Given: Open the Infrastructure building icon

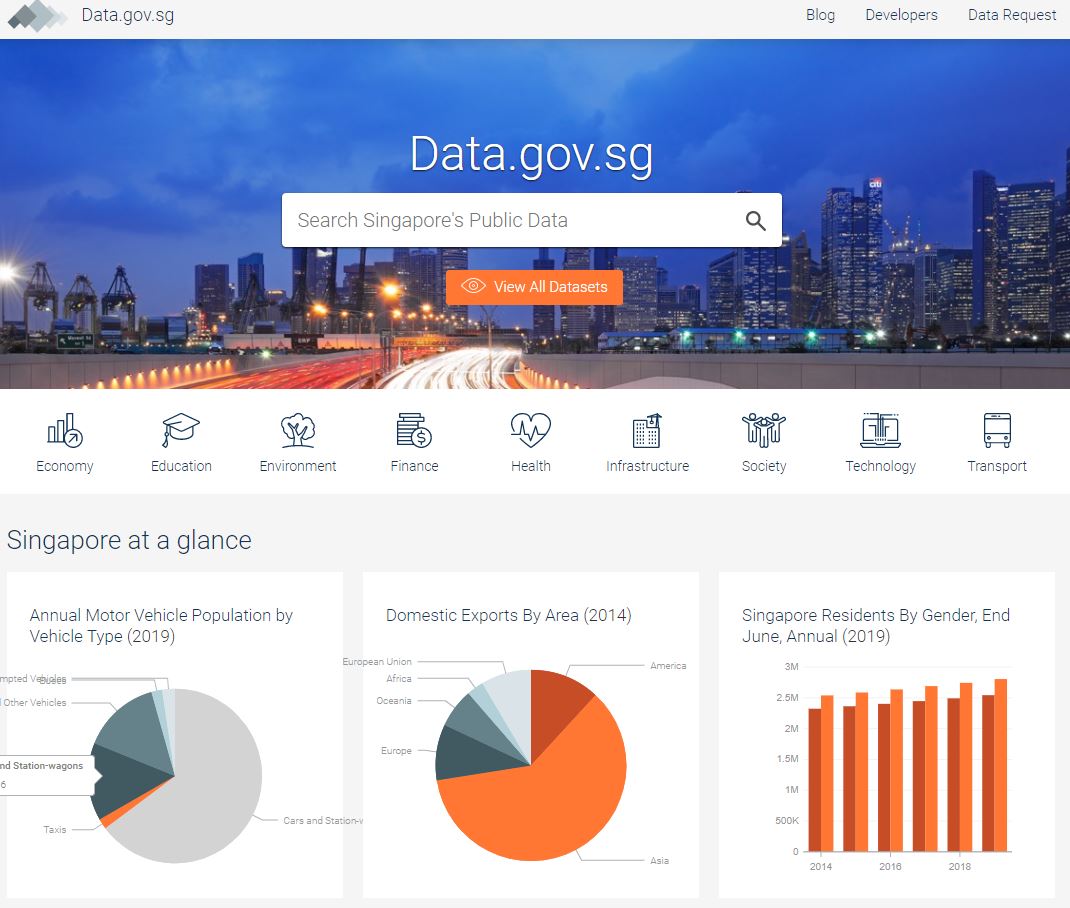Looking at the screenshot, I should (x=647, y=430).
